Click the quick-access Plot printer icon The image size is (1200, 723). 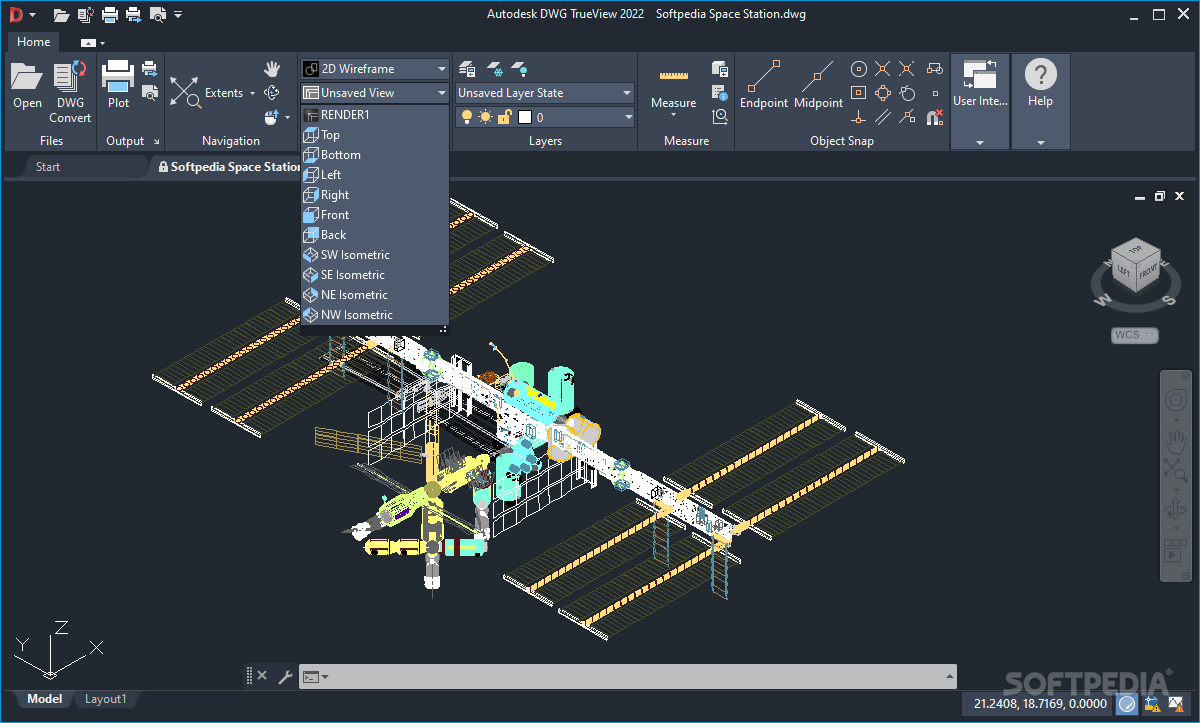pyautogui.click(x=110, y=15)
